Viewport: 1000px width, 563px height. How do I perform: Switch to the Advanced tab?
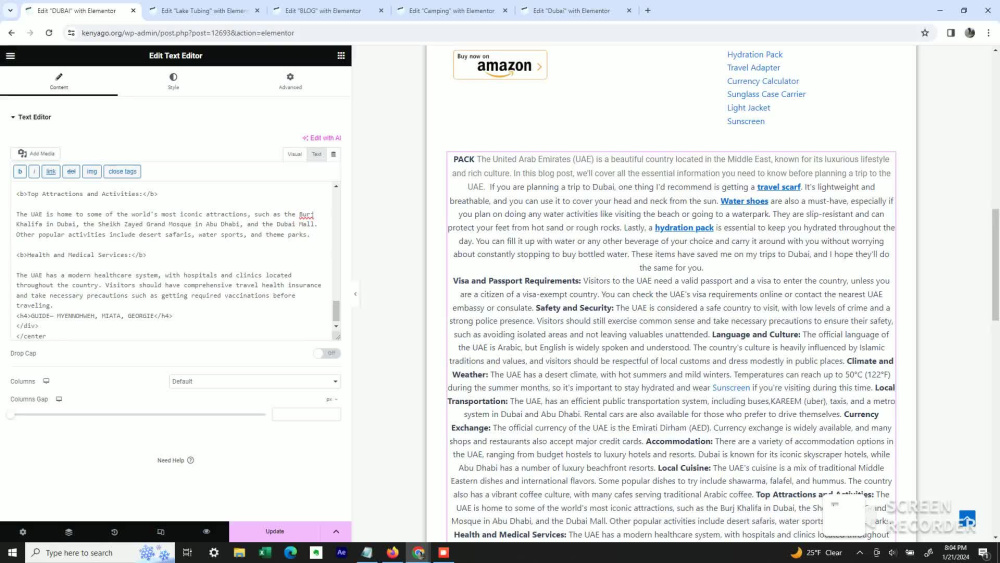(x=290, y=81)
